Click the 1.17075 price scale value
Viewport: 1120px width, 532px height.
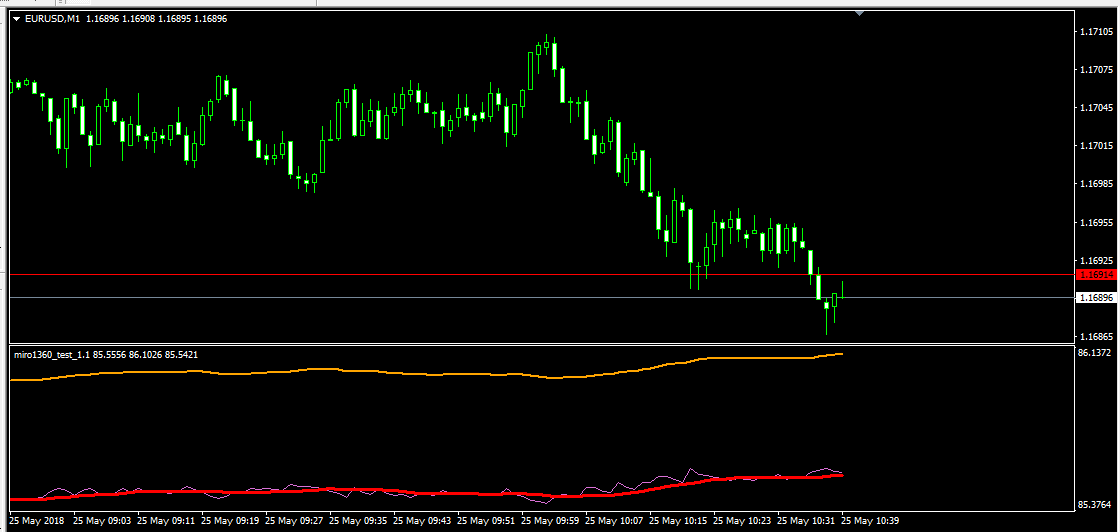pos(1097,70)
